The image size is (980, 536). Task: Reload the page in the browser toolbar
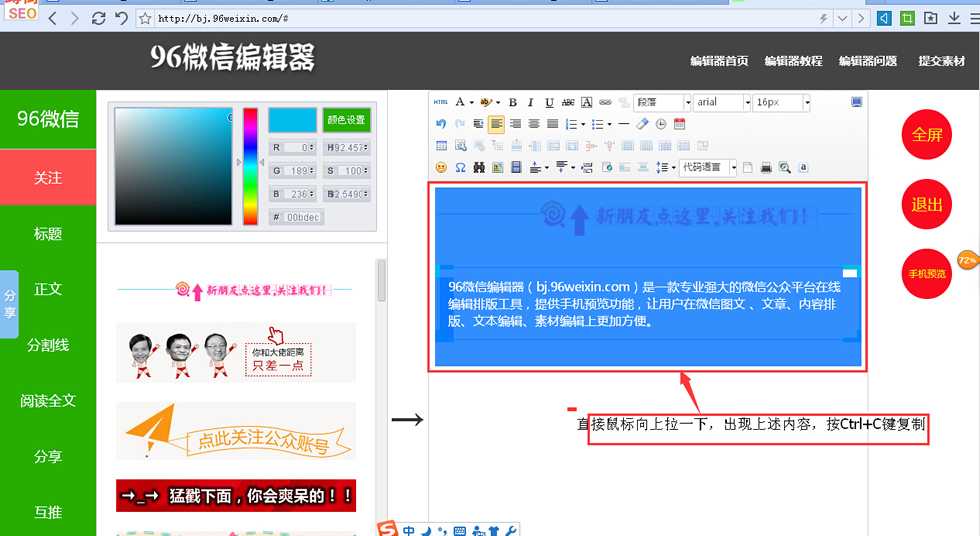(x=98, y=19)
